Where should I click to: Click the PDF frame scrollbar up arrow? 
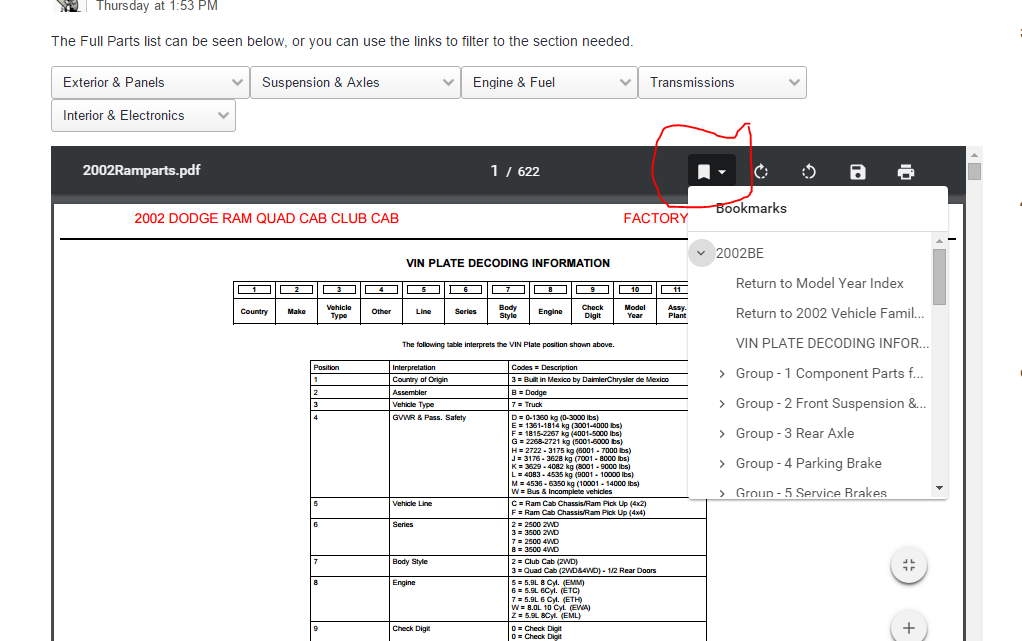[x=974, y=155]
